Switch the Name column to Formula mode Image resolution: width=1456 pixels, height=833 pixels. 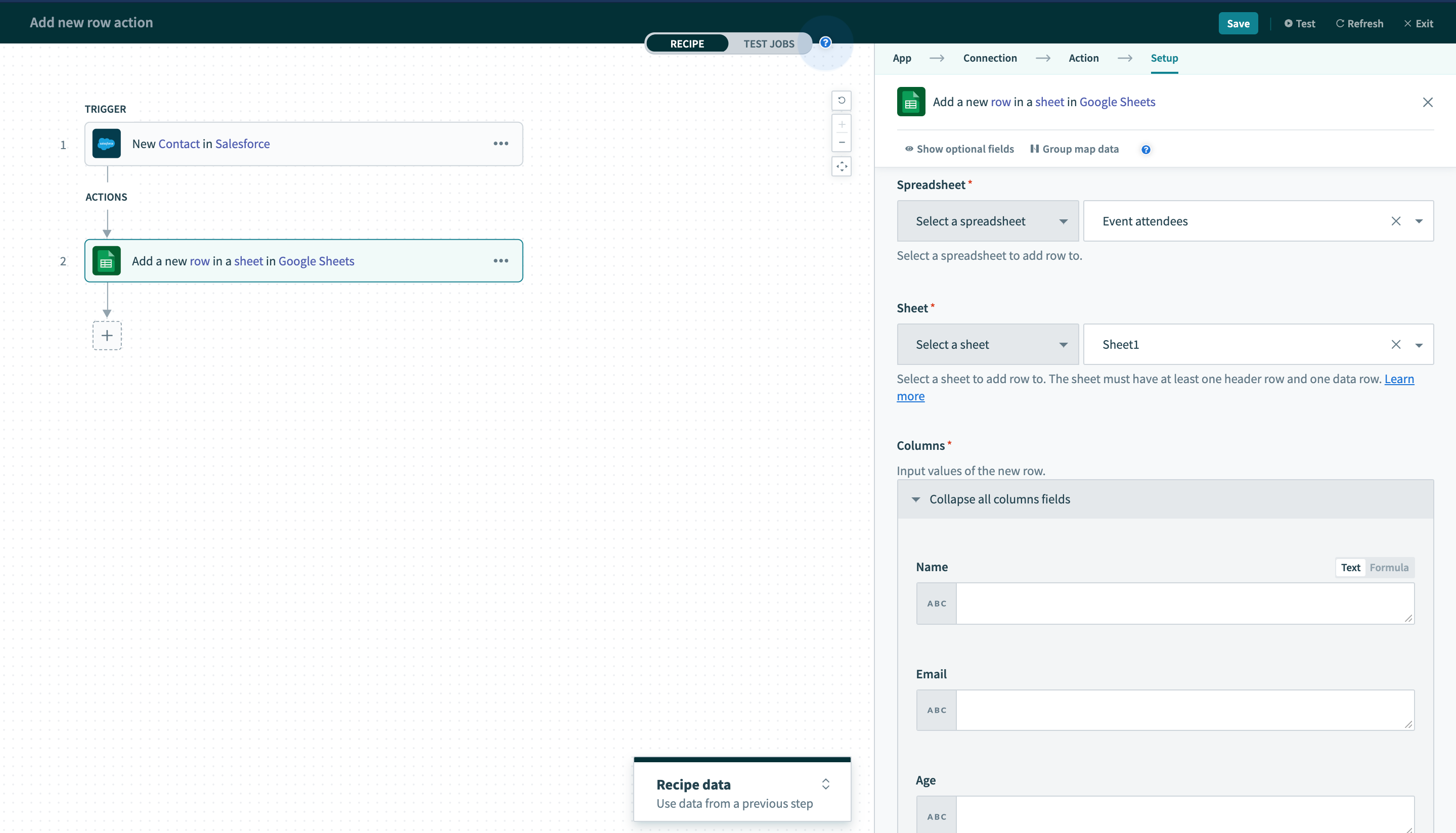pos(1388,567)
